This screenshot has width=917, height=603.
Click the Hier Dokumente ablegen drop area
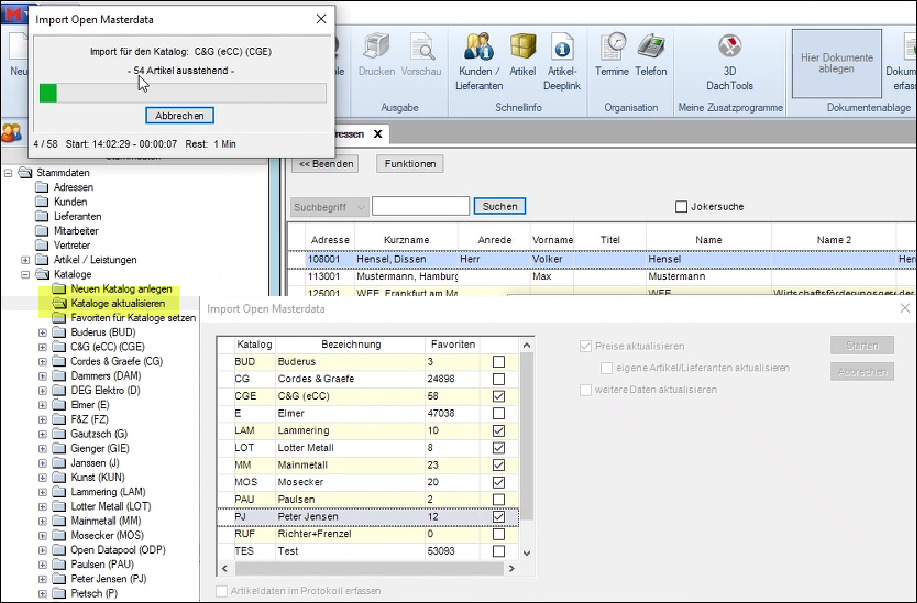point(836,63)
